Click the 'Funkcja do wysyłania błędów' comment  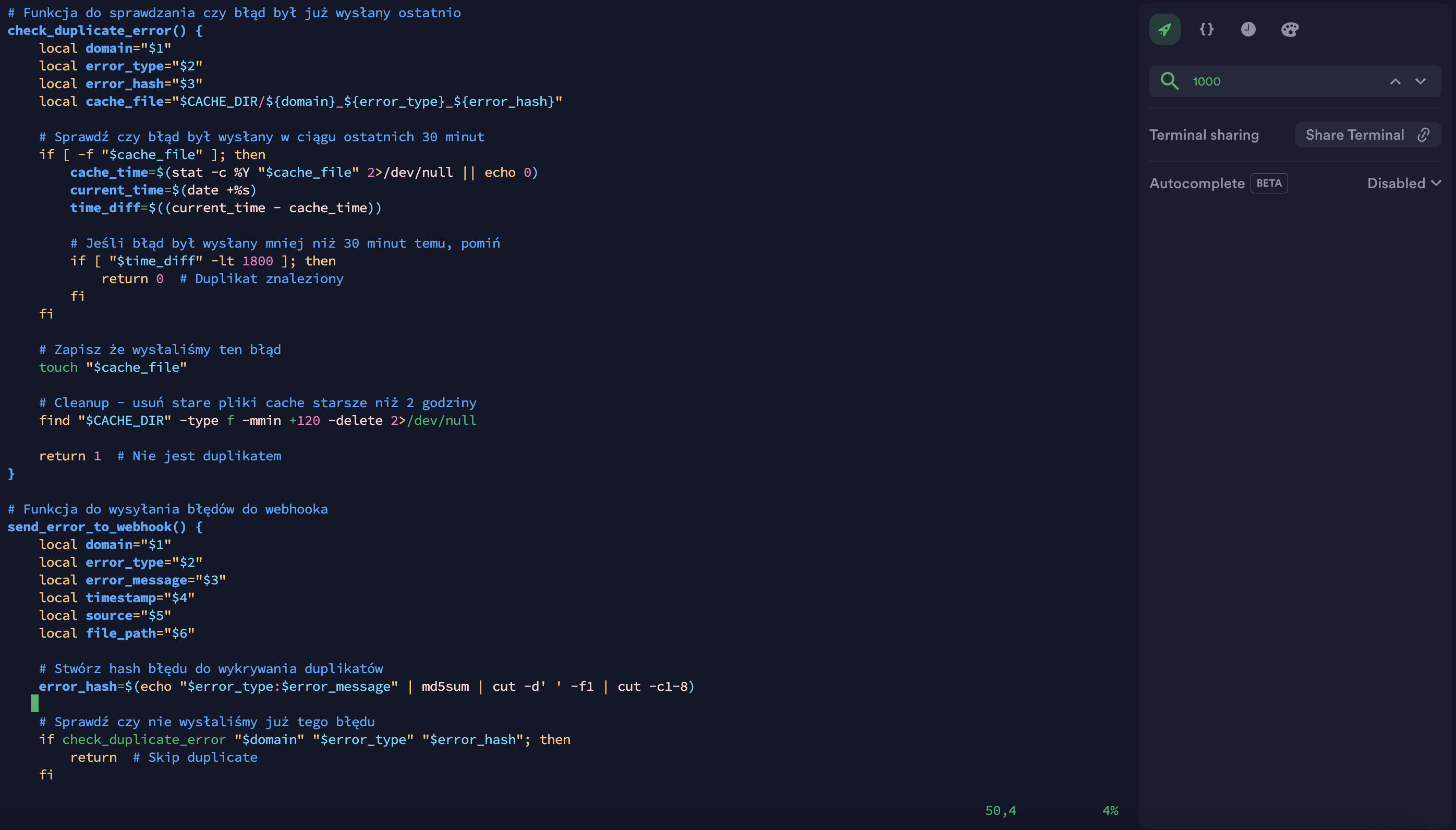click(167, 508)
